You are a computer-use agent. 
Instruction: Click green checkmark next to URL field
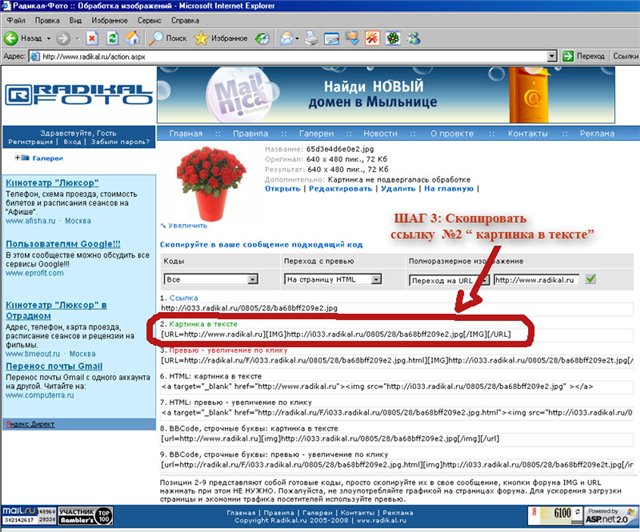pos(590,280)
